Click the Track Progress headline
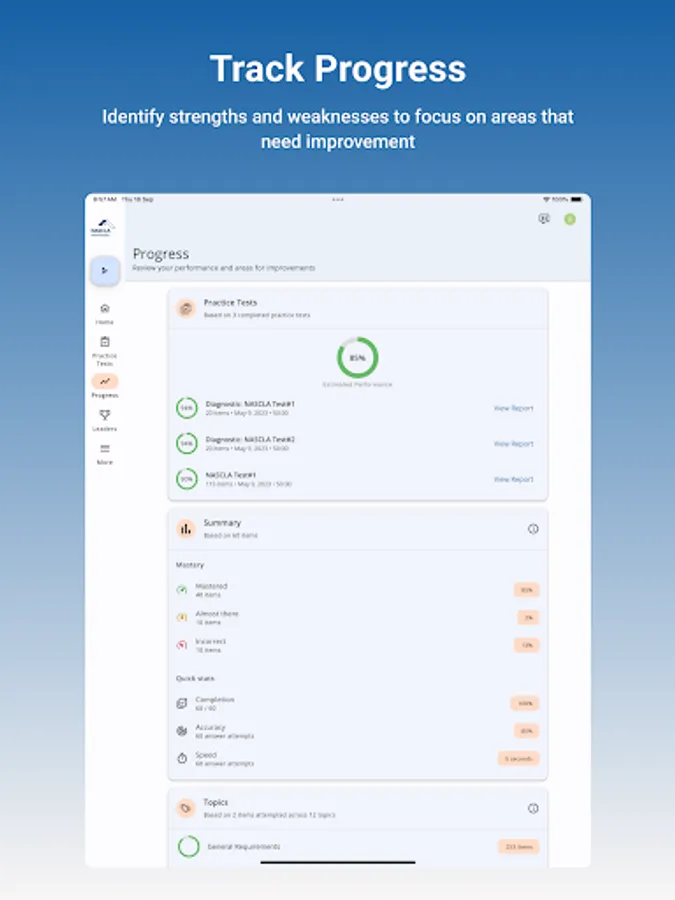Screen dimensions: 675x900 pyautogui.click(x=338, y=68)
